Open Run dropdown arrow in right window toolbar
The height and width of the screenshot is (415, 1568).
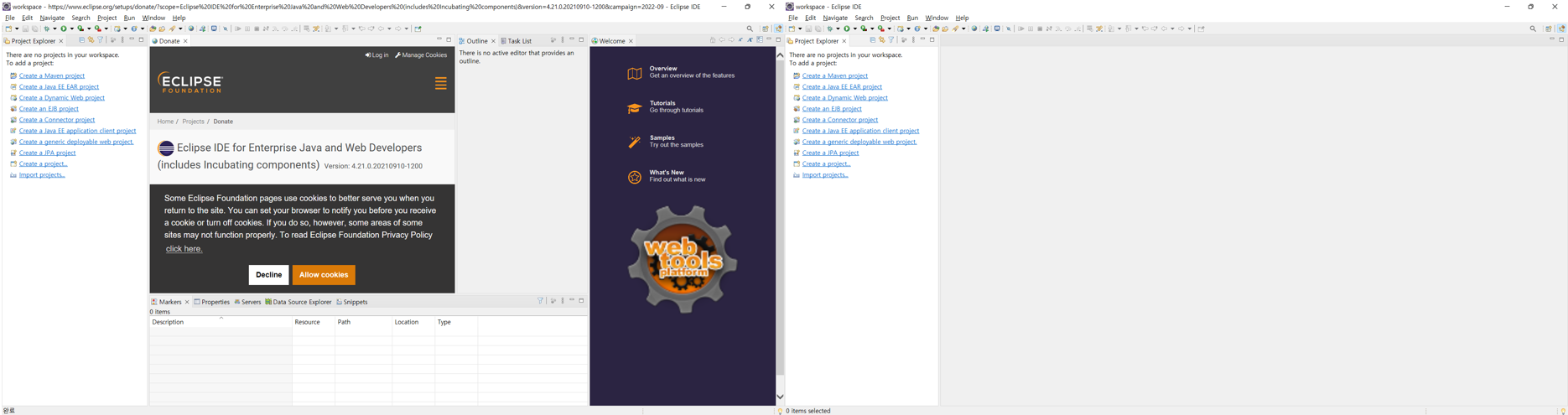tap(855, 29)
